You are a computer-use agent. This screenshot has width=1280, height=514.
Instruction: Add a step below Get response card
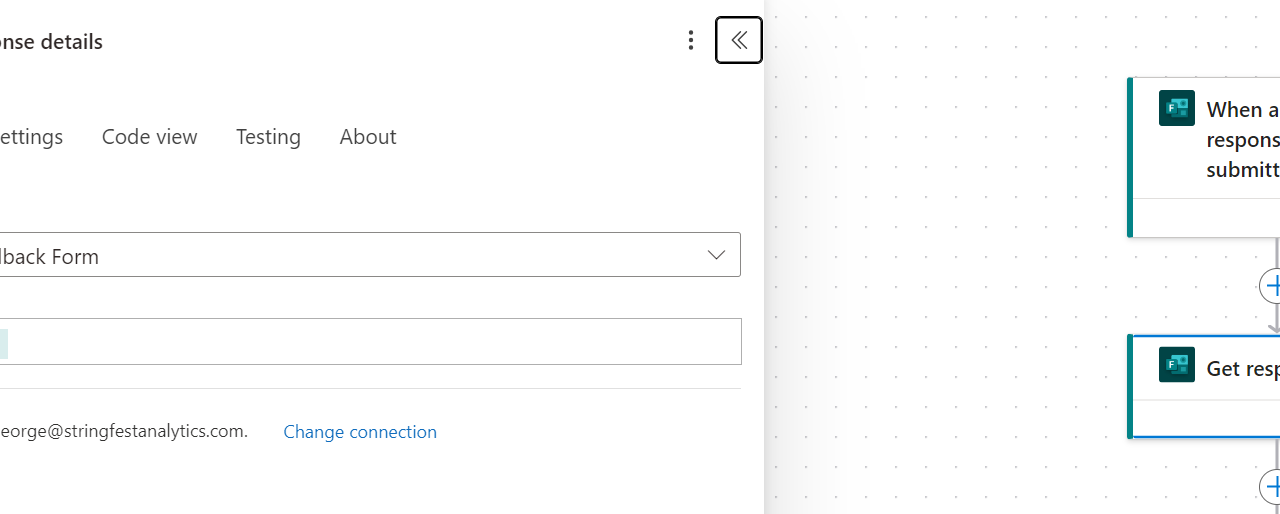click(x=1272, y=487)
